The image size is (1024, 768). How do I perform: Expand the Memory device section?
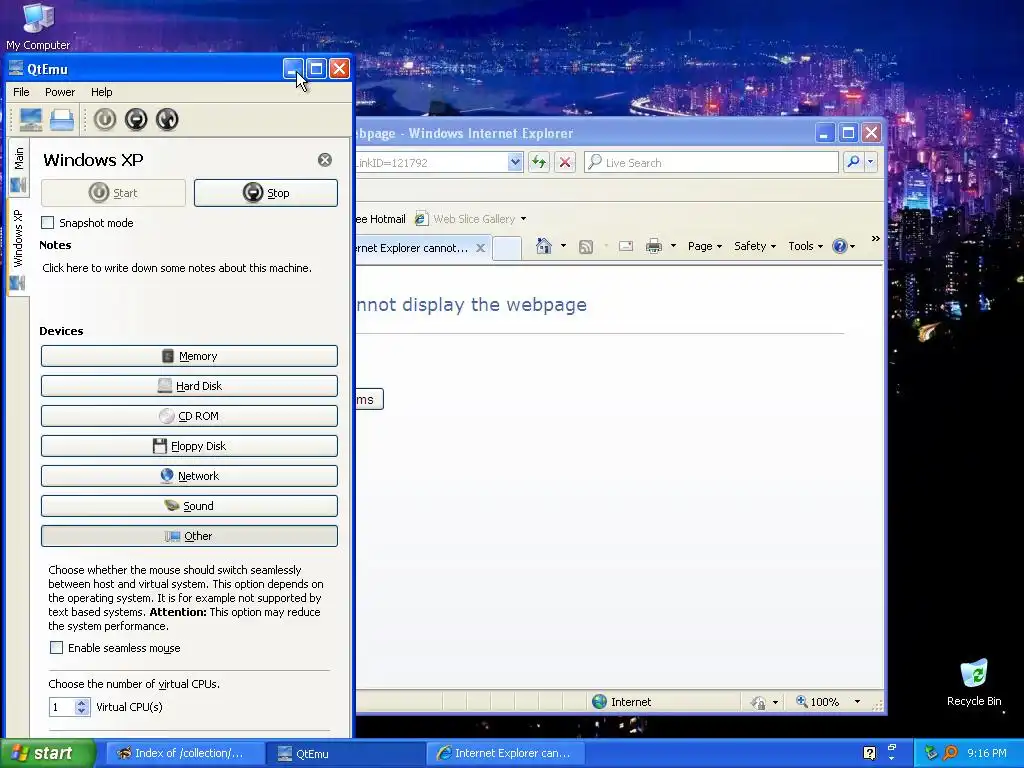pyautogui.click(x=189, y=356)
